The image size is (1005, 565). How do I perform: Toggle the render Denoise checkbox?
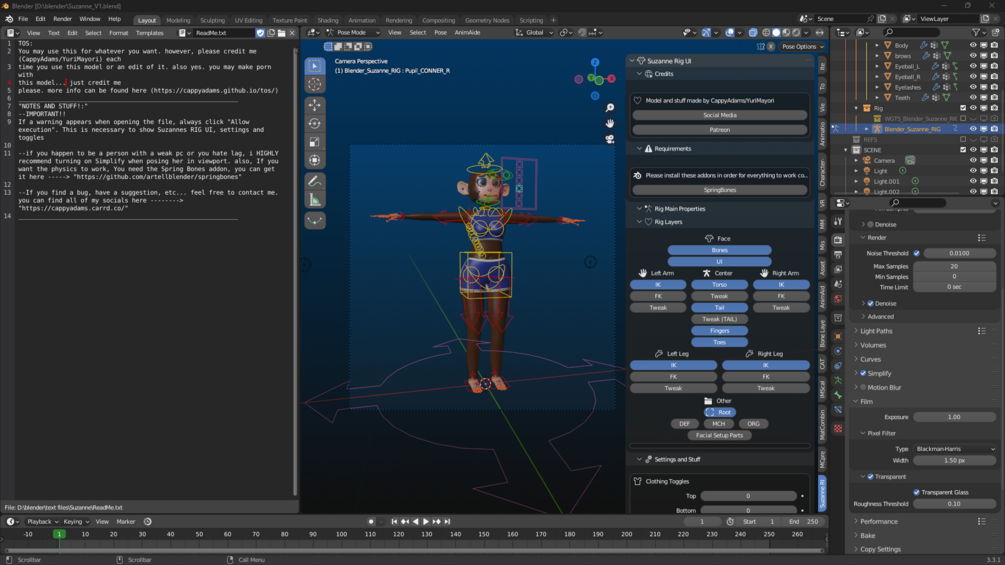(870, 304)
